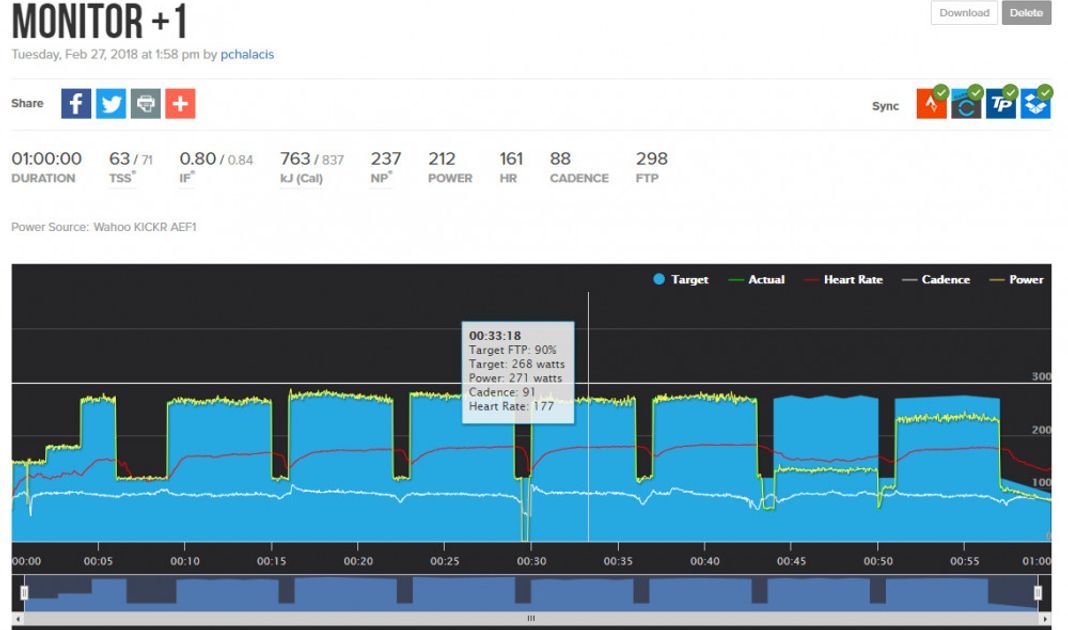Click the 00:45 mark on the time axis
Viewport: 1068px width, 630px height.
(790, 561)
